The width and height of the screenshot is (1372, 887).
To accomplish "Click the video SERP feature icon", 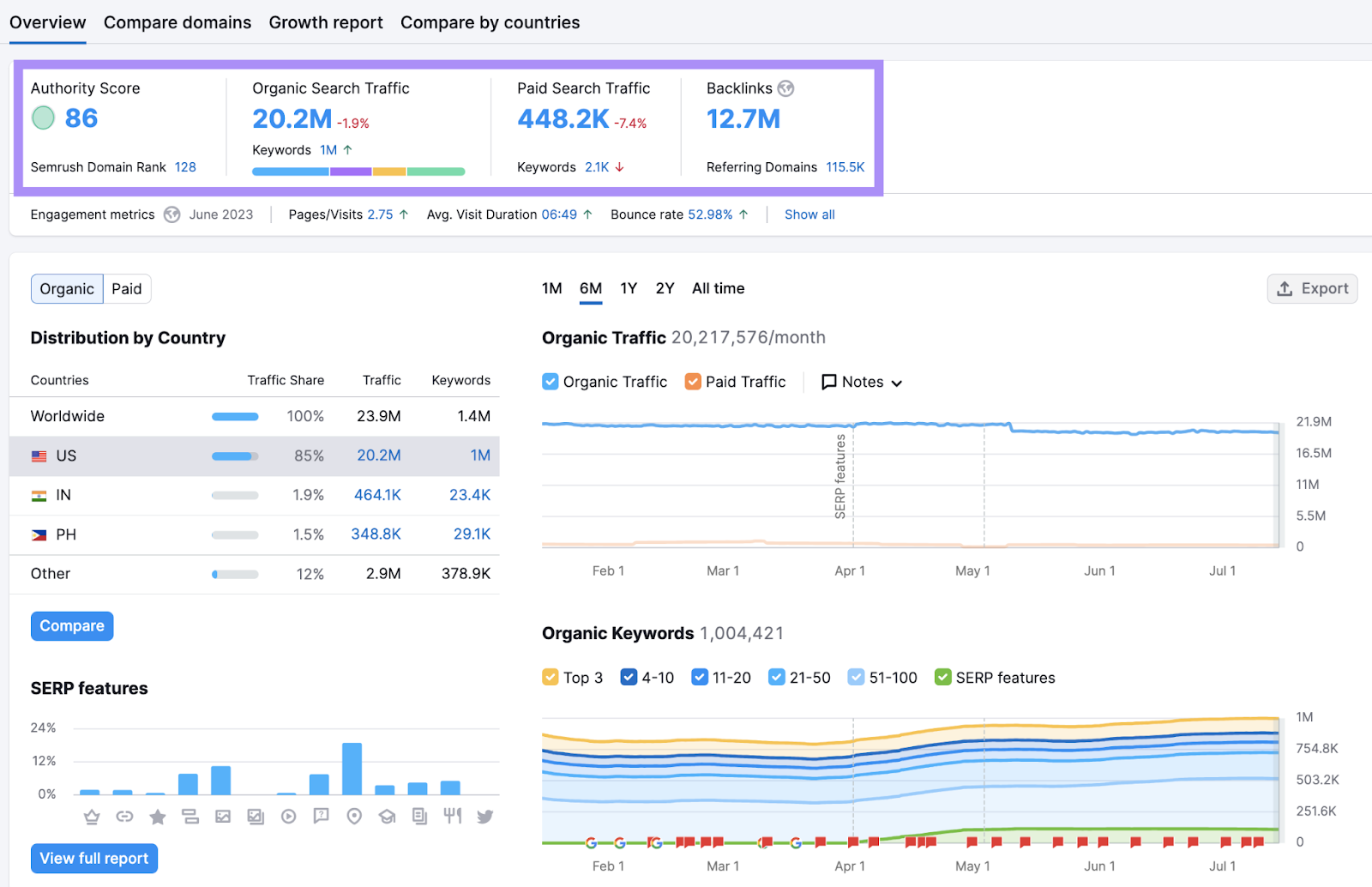I will click(288, 817).
